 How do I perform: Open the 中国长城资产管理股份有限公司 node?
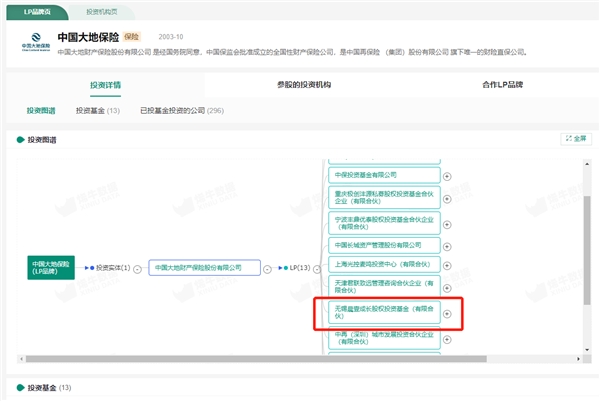384,245
